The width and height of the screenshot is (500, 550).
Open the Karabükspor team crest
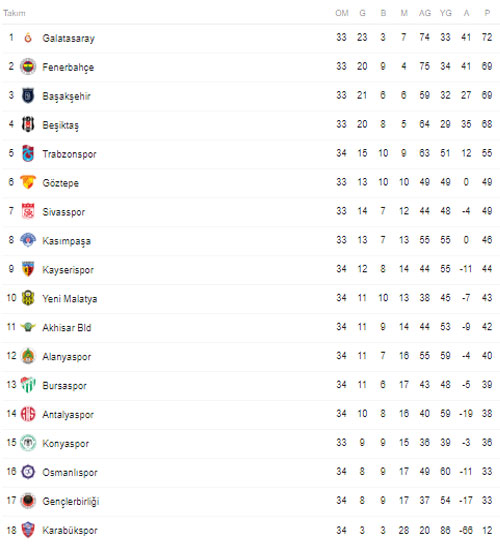[28, 530]
